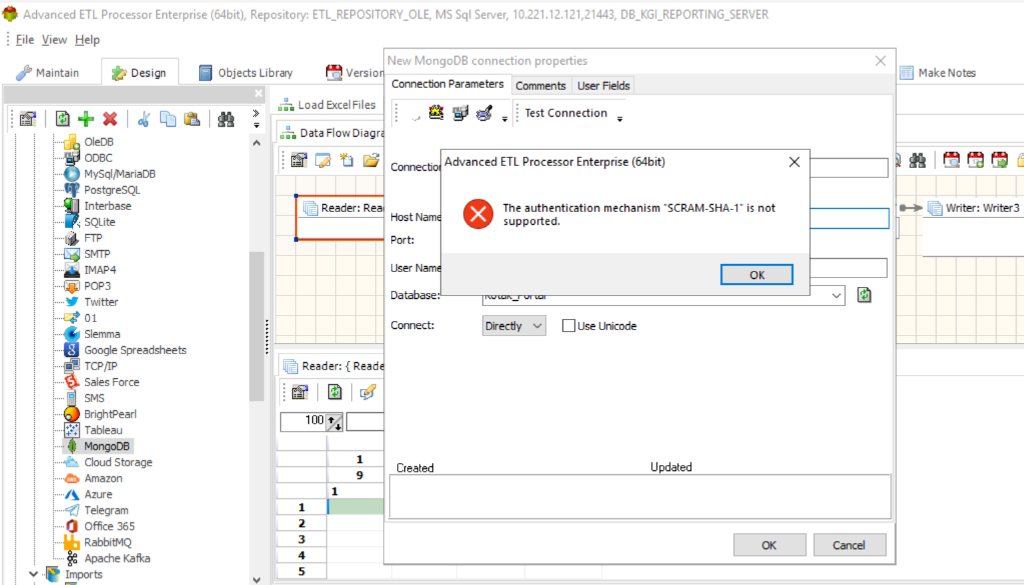This screenshot has height=585, width=1024.
Task: Select Tableau connection type
Action: (x=103, y=430)
